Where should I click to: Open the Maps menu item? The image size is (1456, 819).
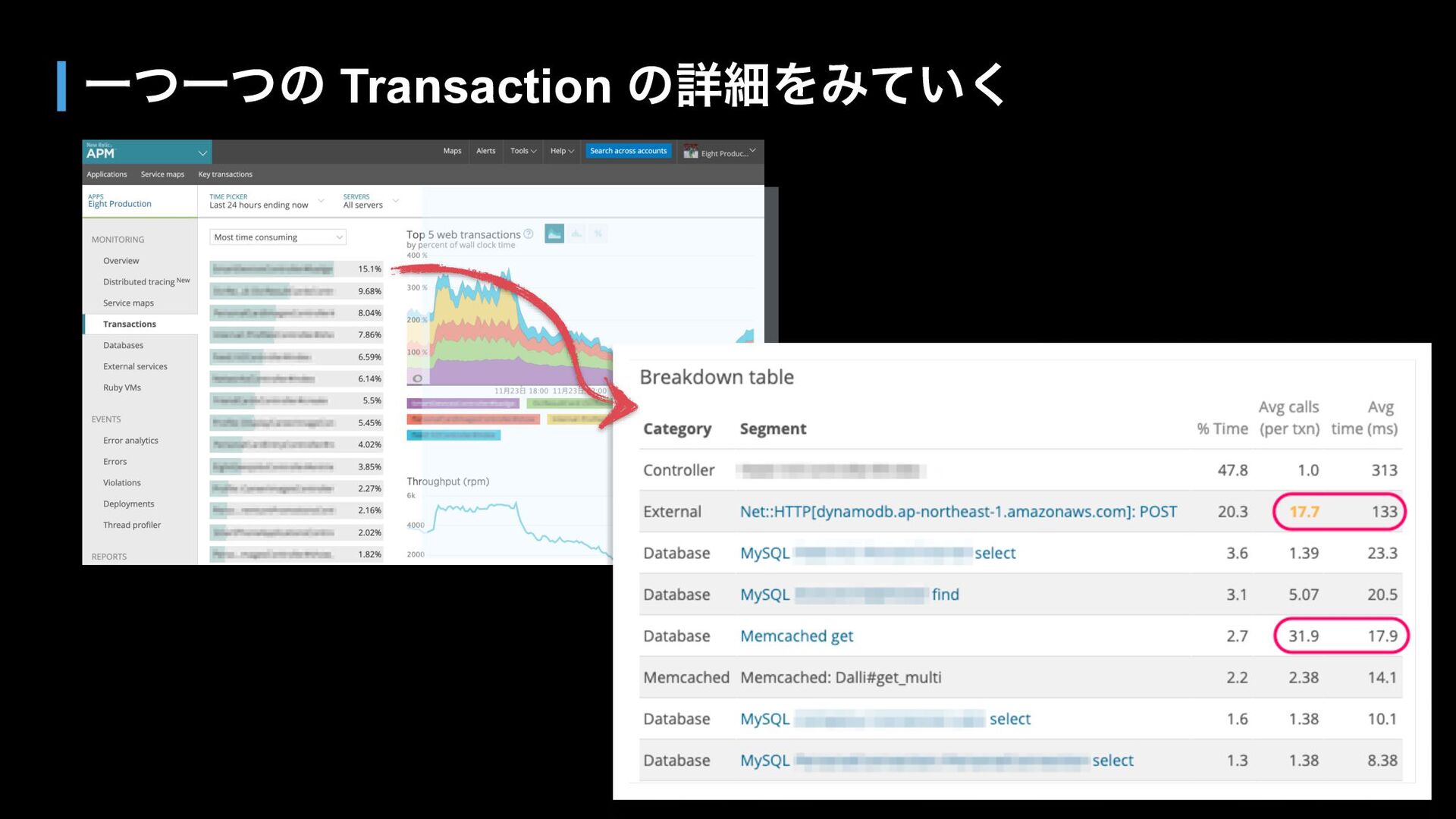[452, 151]
